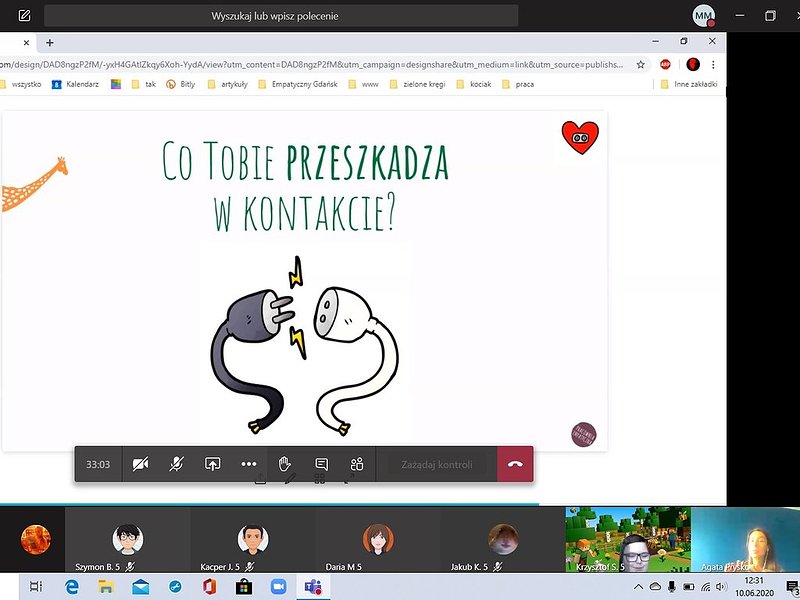Open the browser three-dot menu
The image size is (800, 600).
[x=713, y=65]
